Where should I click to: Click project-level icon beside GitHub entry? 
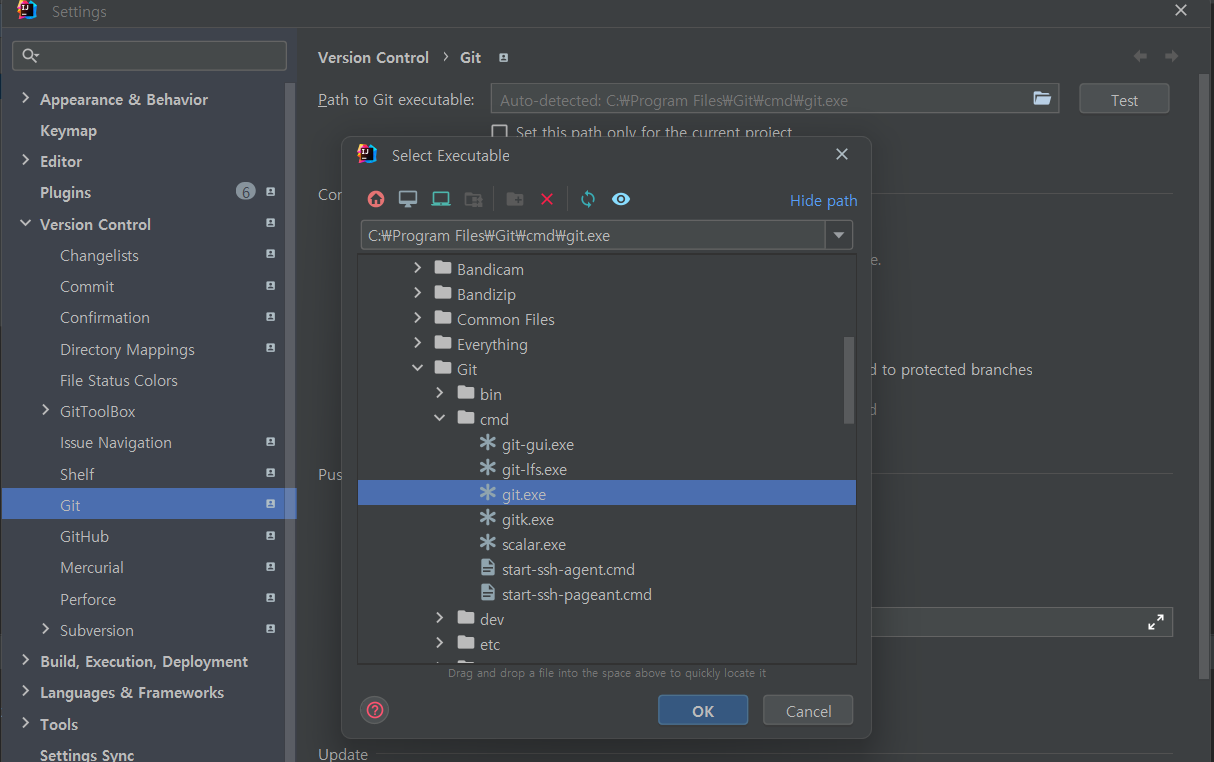(x=271, y=536)
